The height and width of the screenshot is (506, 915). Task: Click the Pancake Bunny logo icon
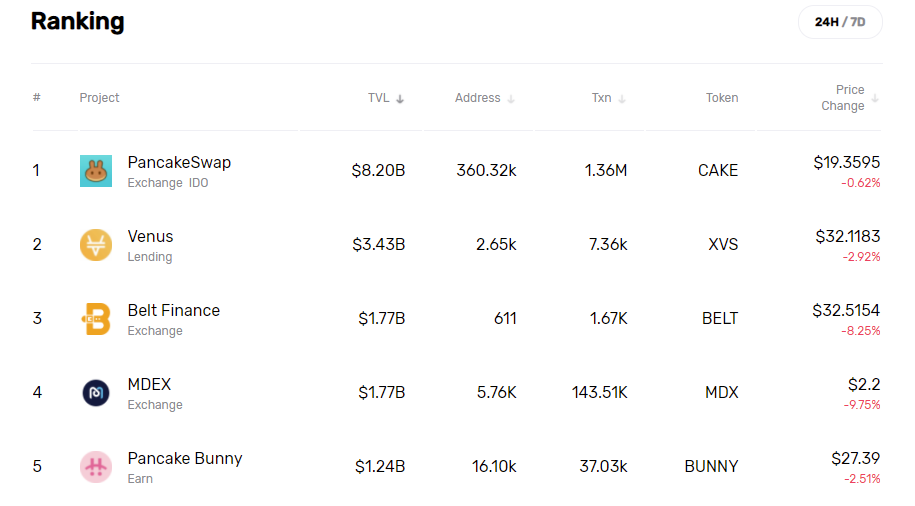[x=96, y=467]
